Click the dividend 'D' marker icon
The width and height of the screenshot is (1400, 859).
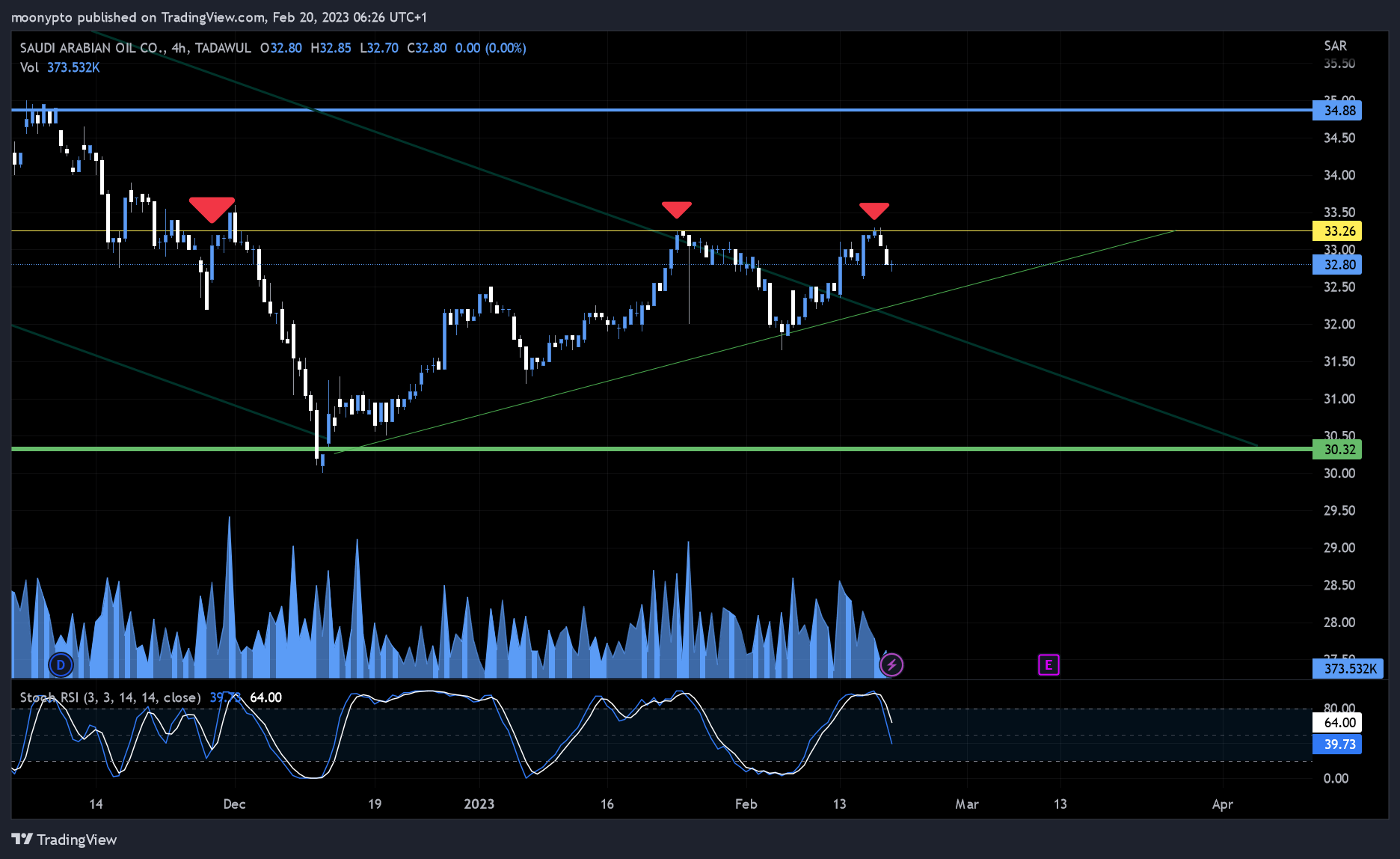pos(61,664)
